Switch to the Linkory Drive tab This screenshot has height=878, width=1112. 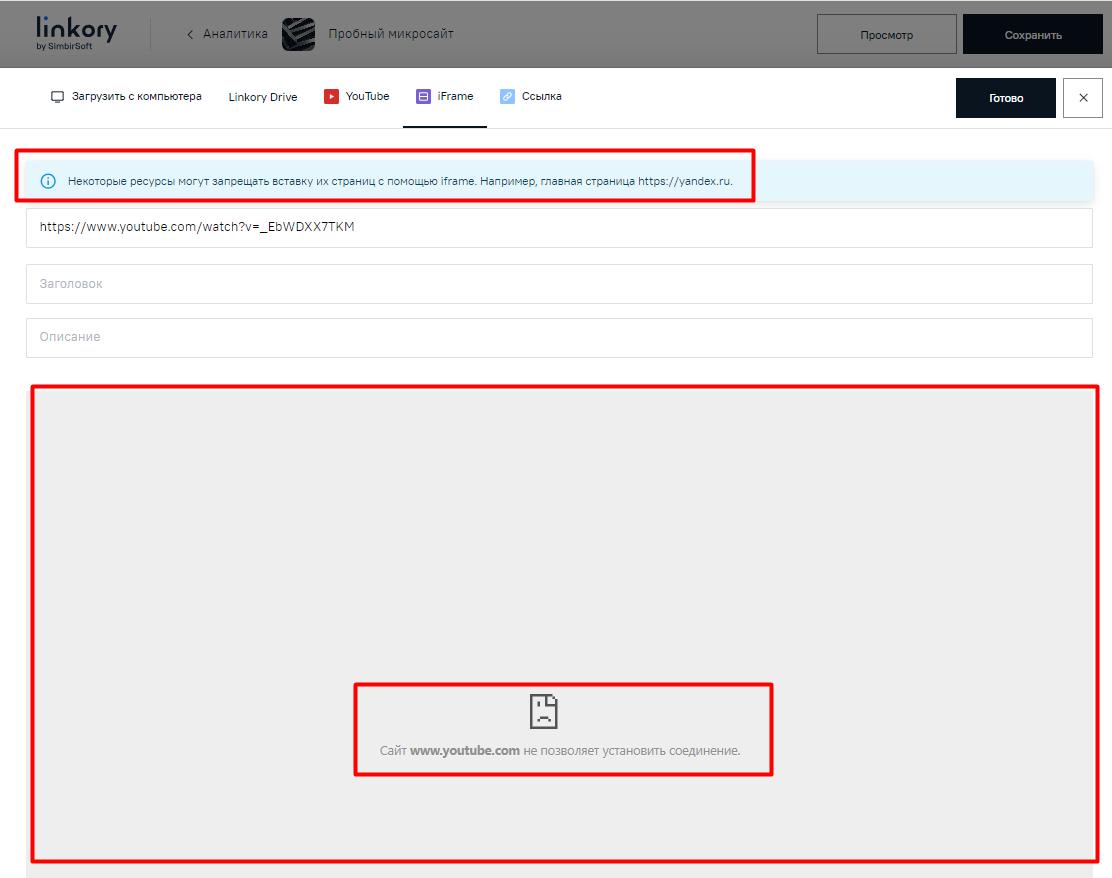tap(262, 97)
